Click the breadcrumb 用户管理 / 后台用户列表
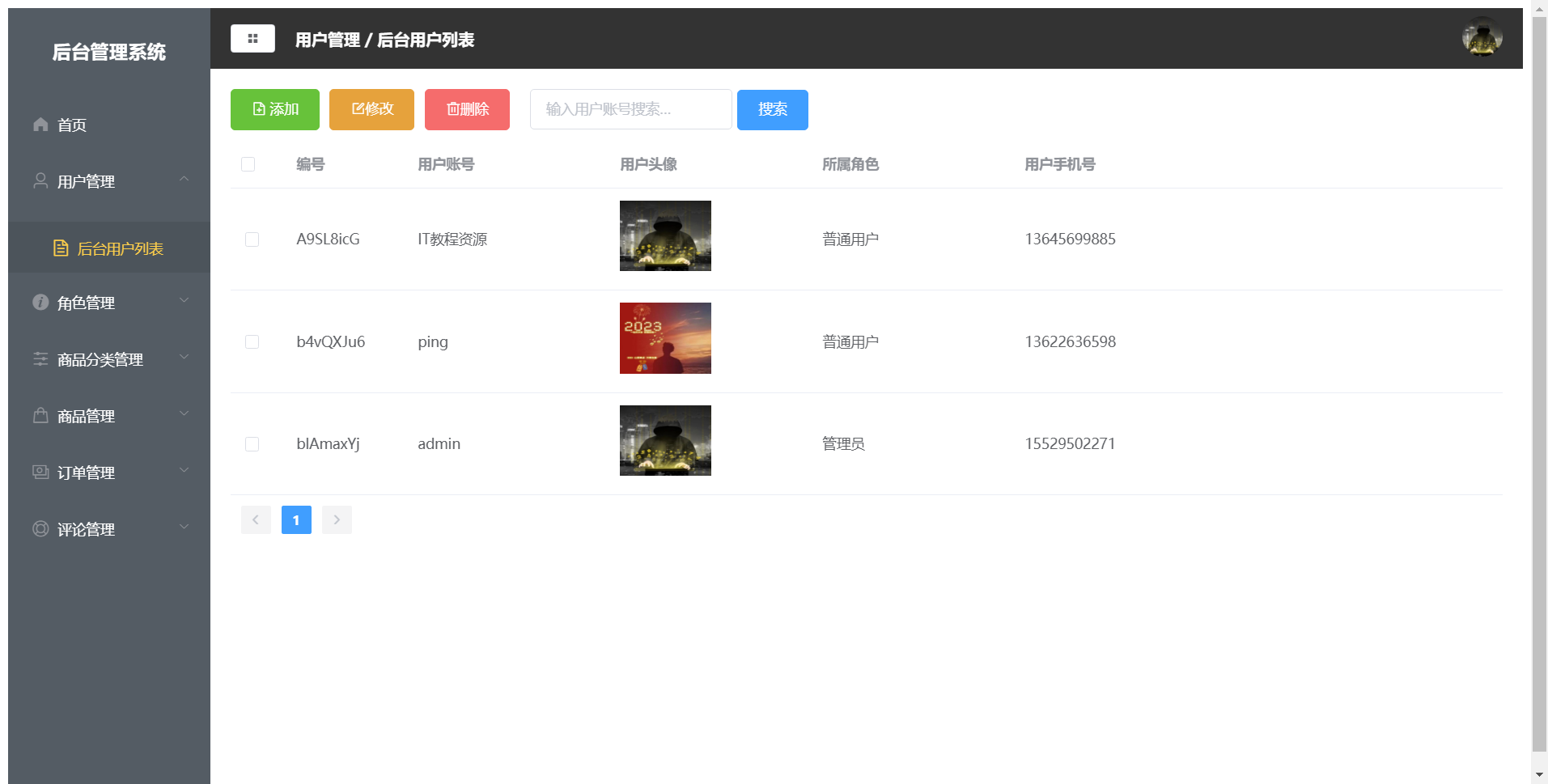This screenshot has width=1548, height=784. 384,40
